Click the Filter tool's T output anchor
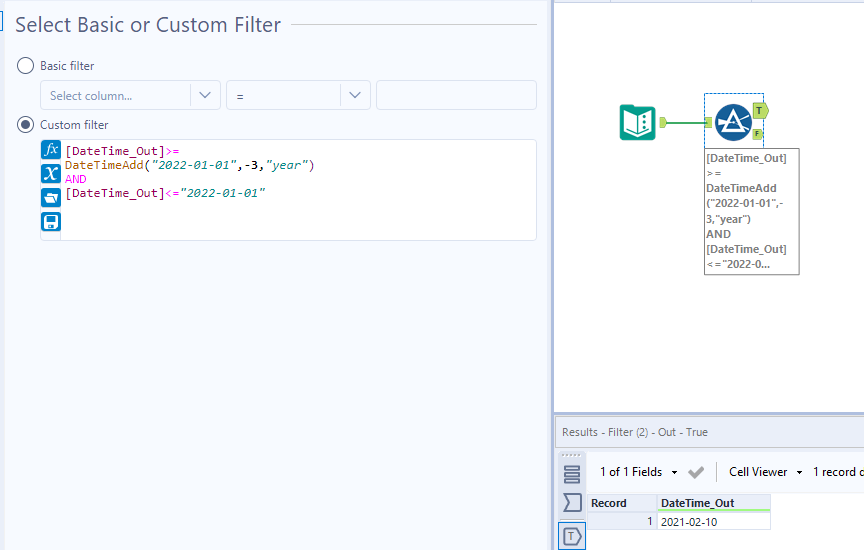The image size is (864, 550). coord(760,111)
